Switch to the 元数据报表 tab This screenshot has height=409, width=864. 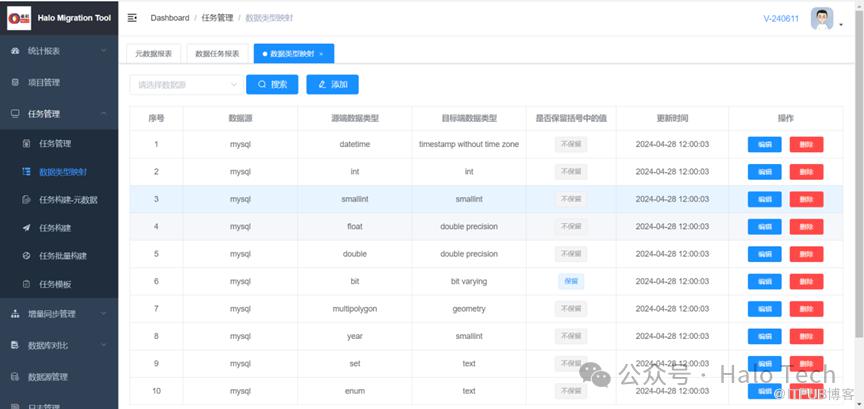(154, 54)
